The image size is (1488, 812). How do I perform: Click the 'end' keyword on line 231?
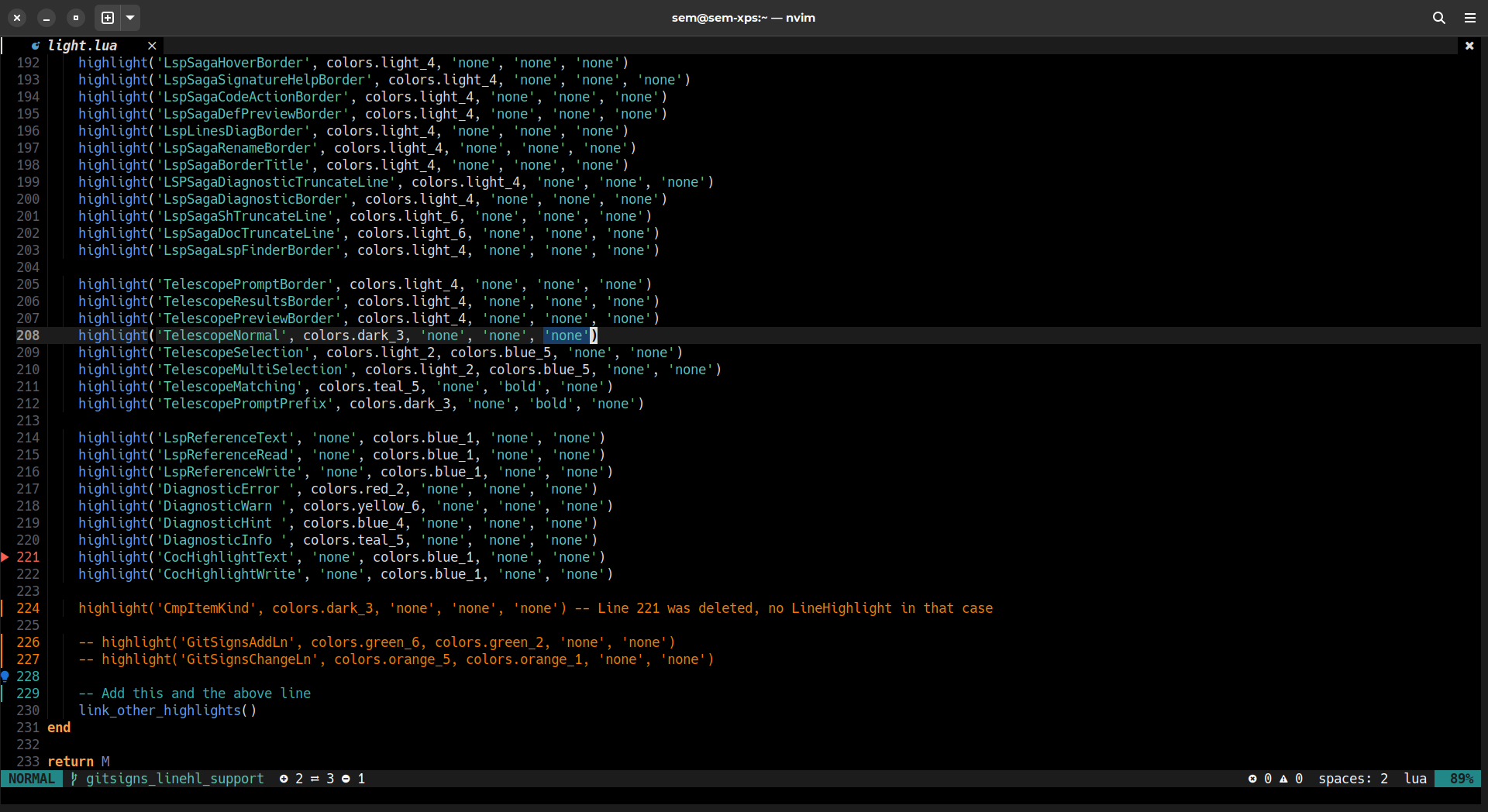point(59,728)
